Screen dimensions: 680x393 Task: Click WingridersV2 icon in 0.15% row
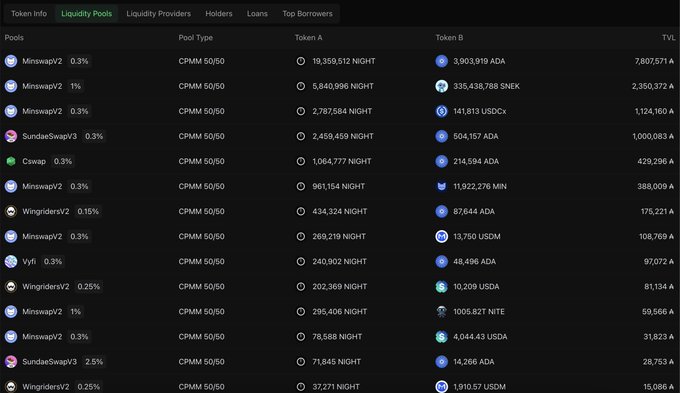(x=11, y=212)
